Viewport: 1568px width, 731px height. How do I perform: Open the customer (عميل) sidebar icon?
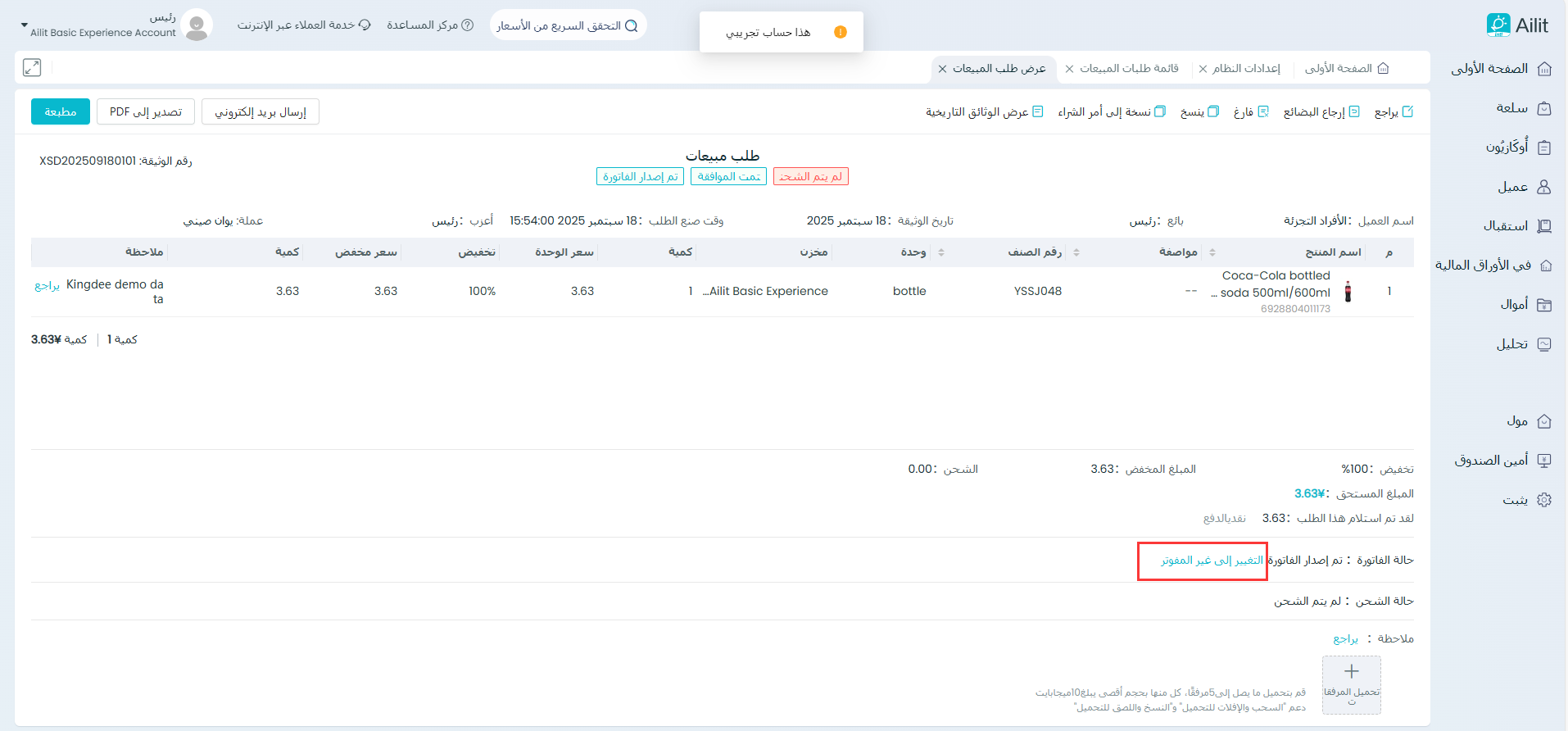pos(1543,187)
